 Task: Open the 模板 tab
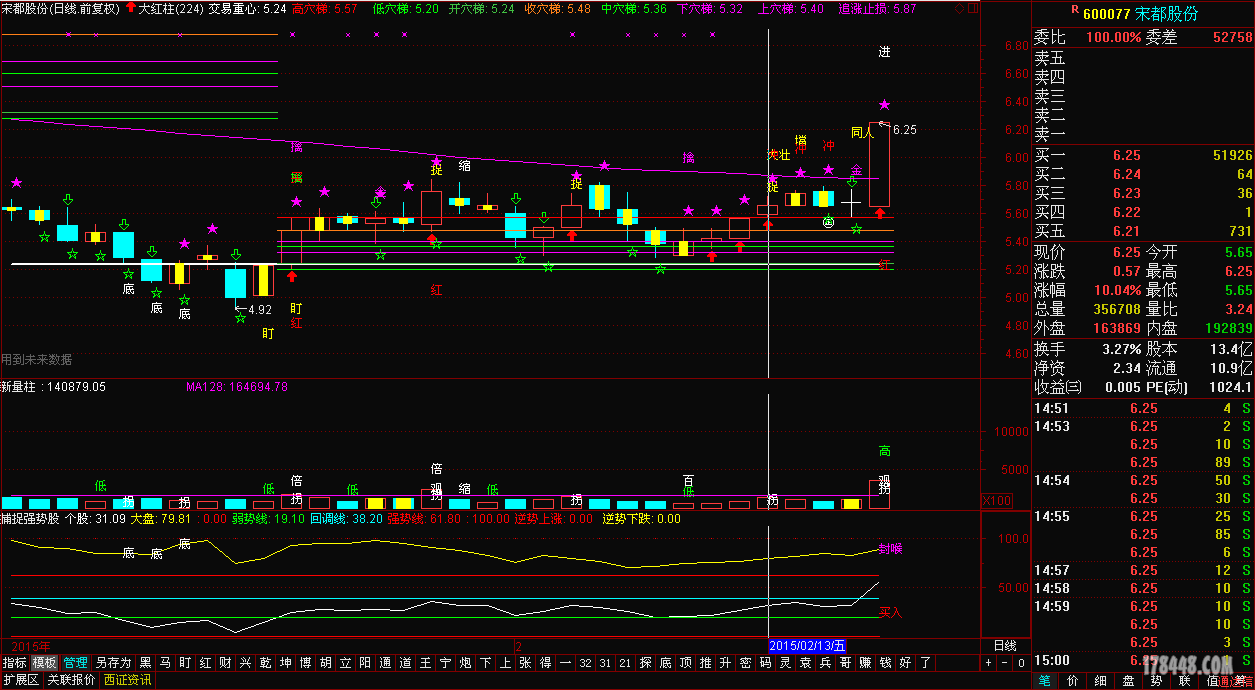click(x=45, y=662)
